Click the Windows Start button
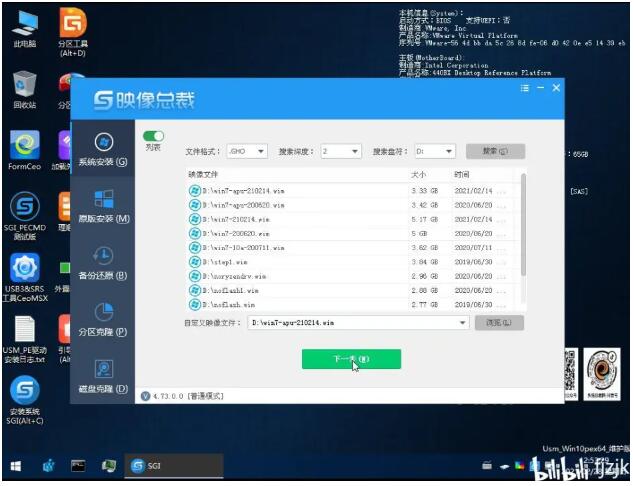Image resolution: width=634 pixels, height=486 pixels. coord(17,466)
